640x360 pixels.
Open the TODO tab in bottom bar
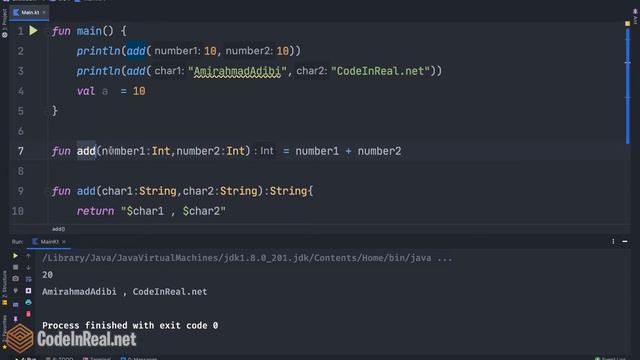(60, 358)
